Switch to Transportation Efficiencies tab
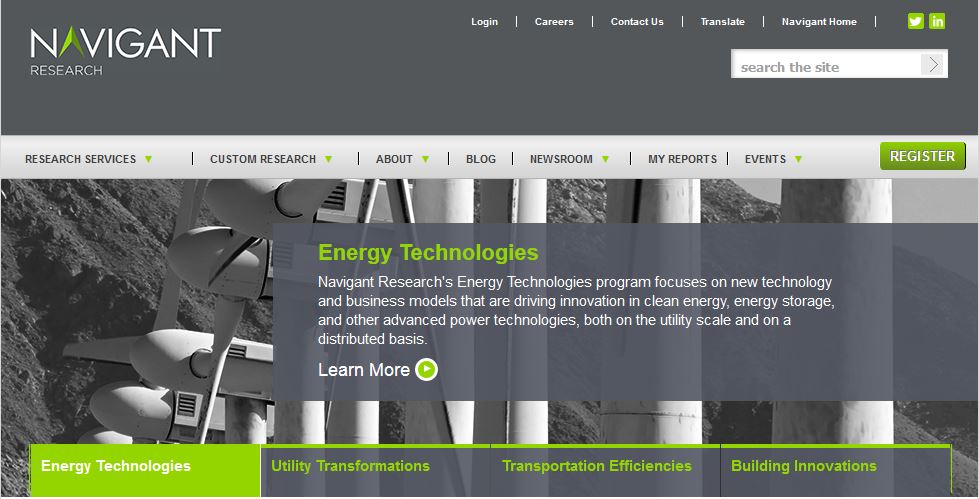This screenshot has height=499, width=979. point(605,470)
